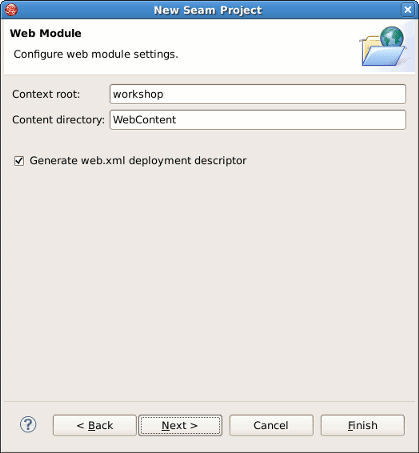Click the Generate web.xml deployment descriptor label
Viewport: 419px width, 453px height.
pos(138,161)
